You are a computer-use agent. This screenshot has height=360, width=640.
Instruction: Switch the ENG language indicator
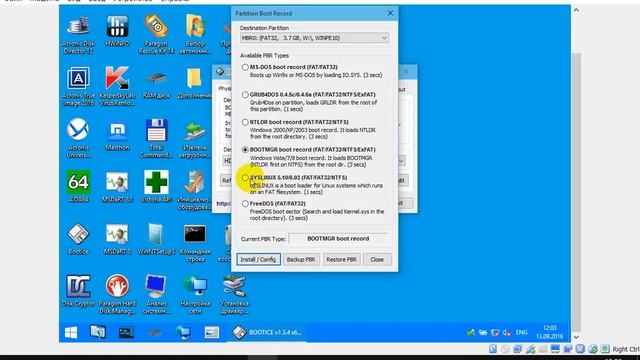pos(521,333)
